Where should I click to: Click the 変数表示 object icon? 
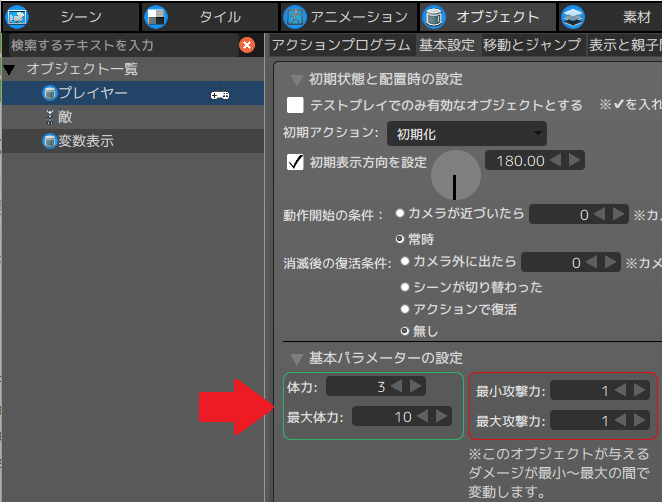(x=50, y=141)
